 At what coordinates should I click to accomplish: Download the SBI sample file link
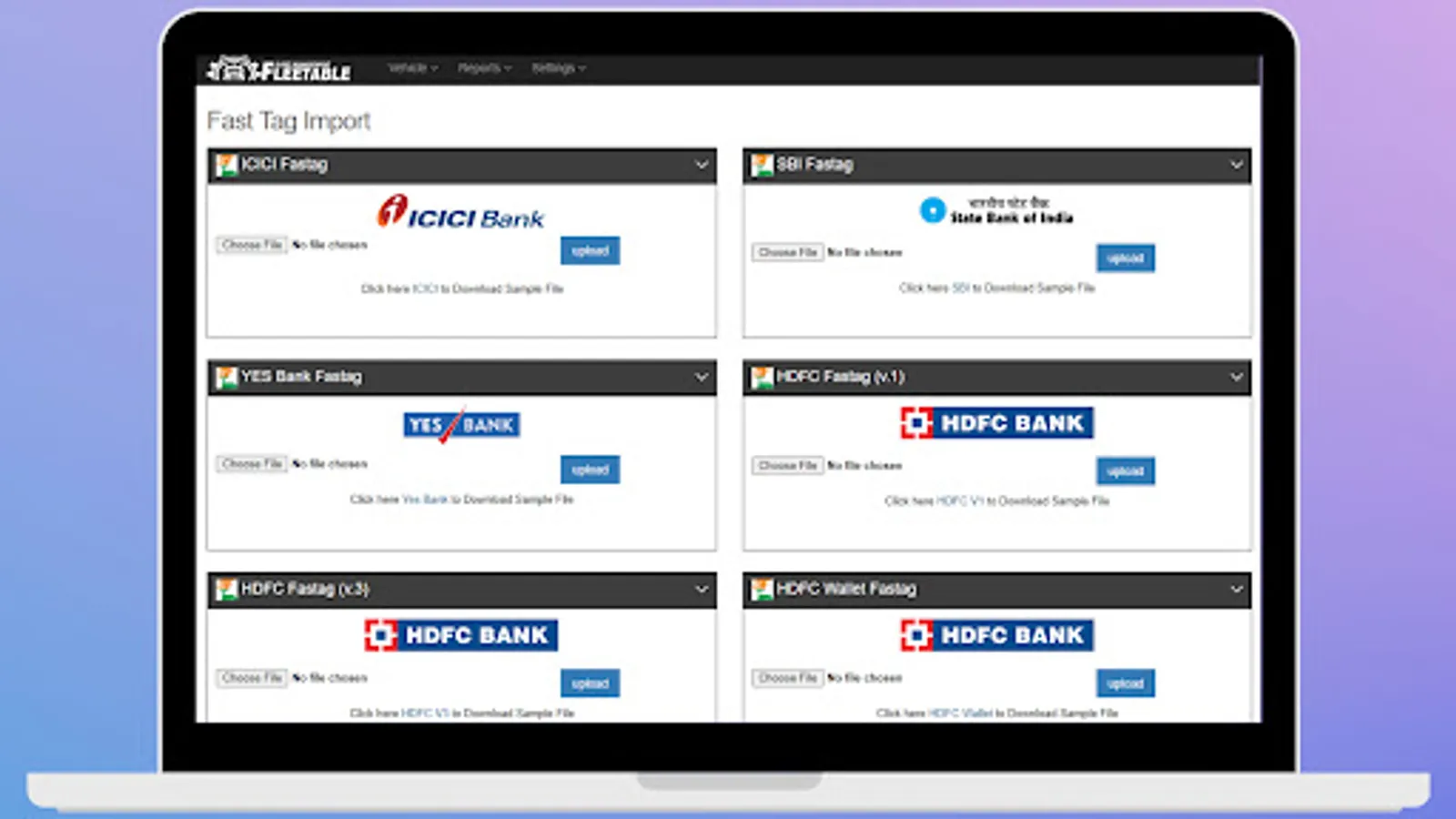pos(960,288)
